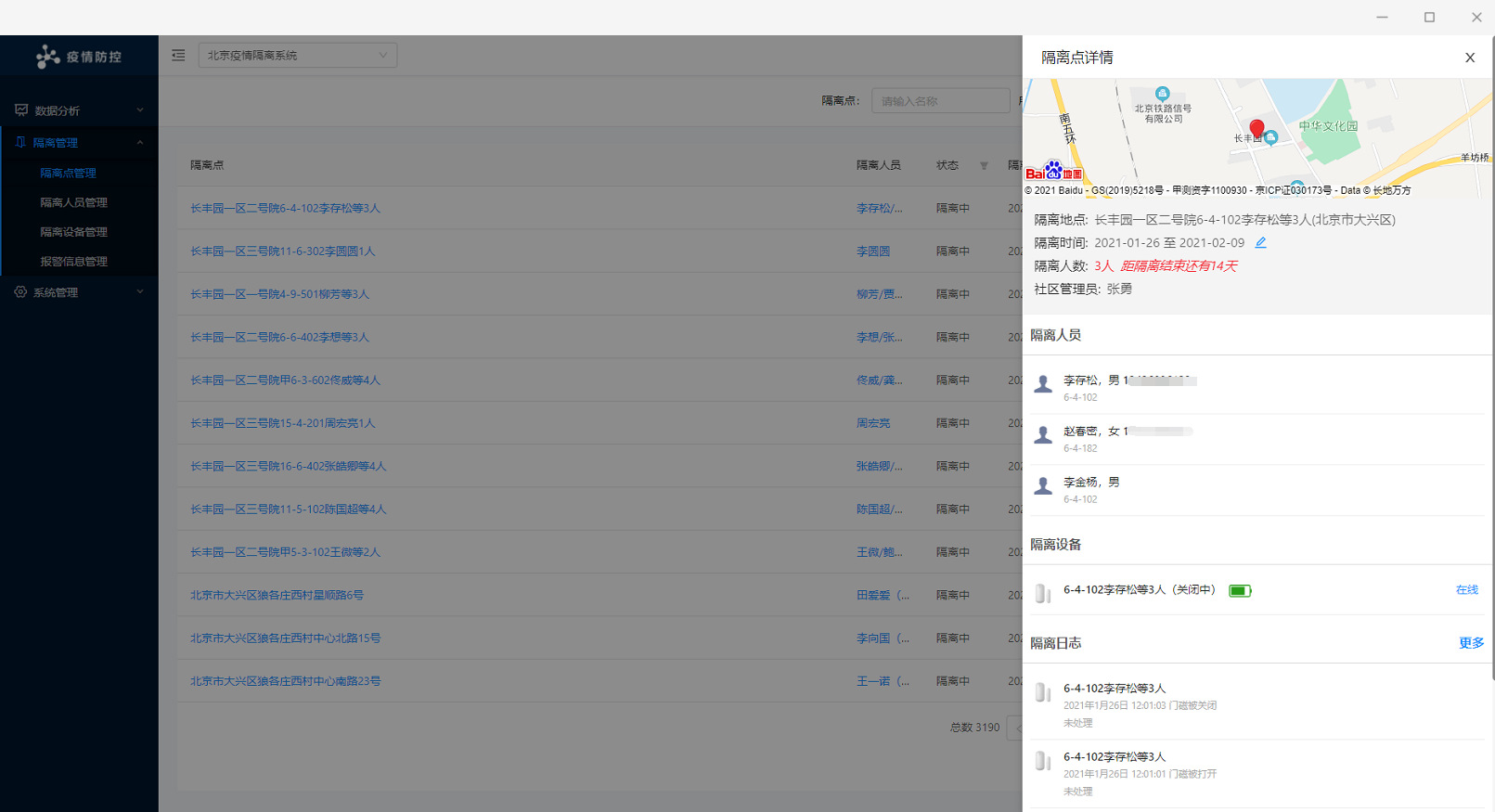Click 北京市大兴区狼各庄西村中心南路23号 row text
The width and height of the screenshot is (1495, 812).
click(x=285, y=681)
